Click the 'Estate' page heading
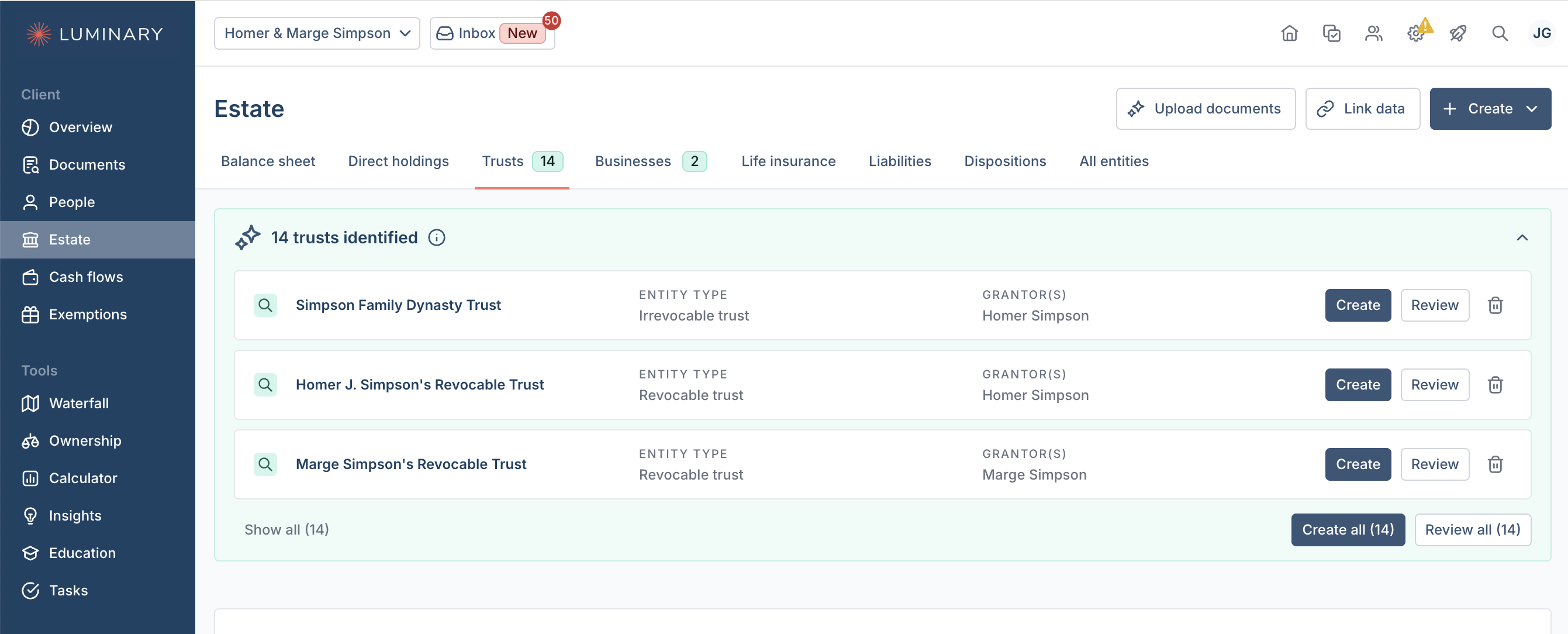Viewport: 1568px width, 634px height. (x=249, y=109)
